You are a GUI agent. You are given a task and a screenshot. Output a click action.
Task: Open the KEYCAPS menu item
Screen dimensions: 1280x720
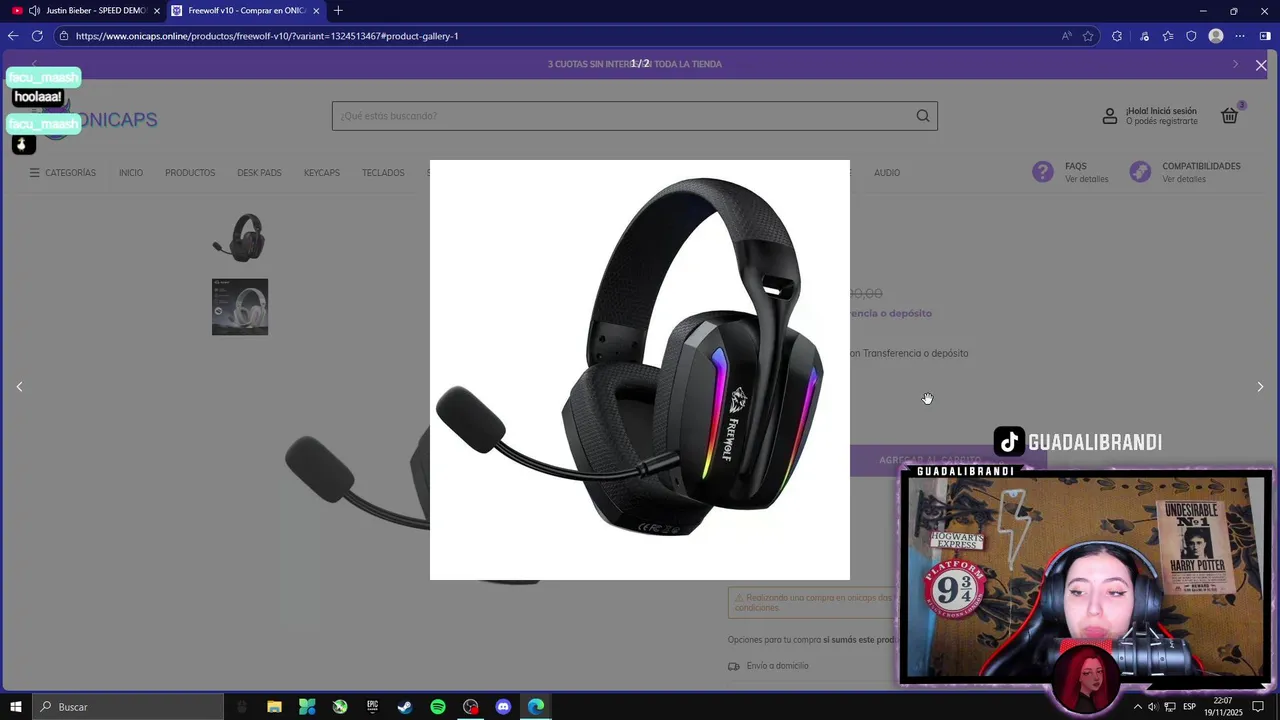click(322, 173)
